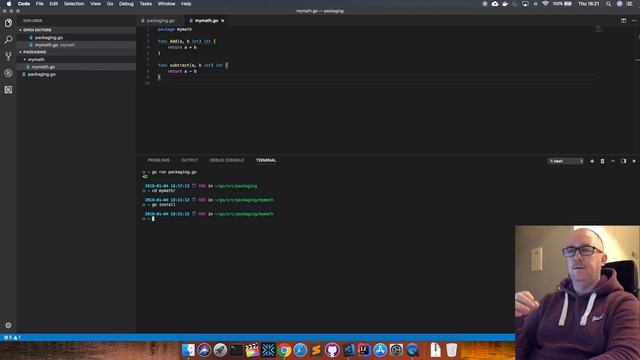This screenshot has height=360, width=640.
Task: Open Notification Center in menu bar
Action: (630, 4)
